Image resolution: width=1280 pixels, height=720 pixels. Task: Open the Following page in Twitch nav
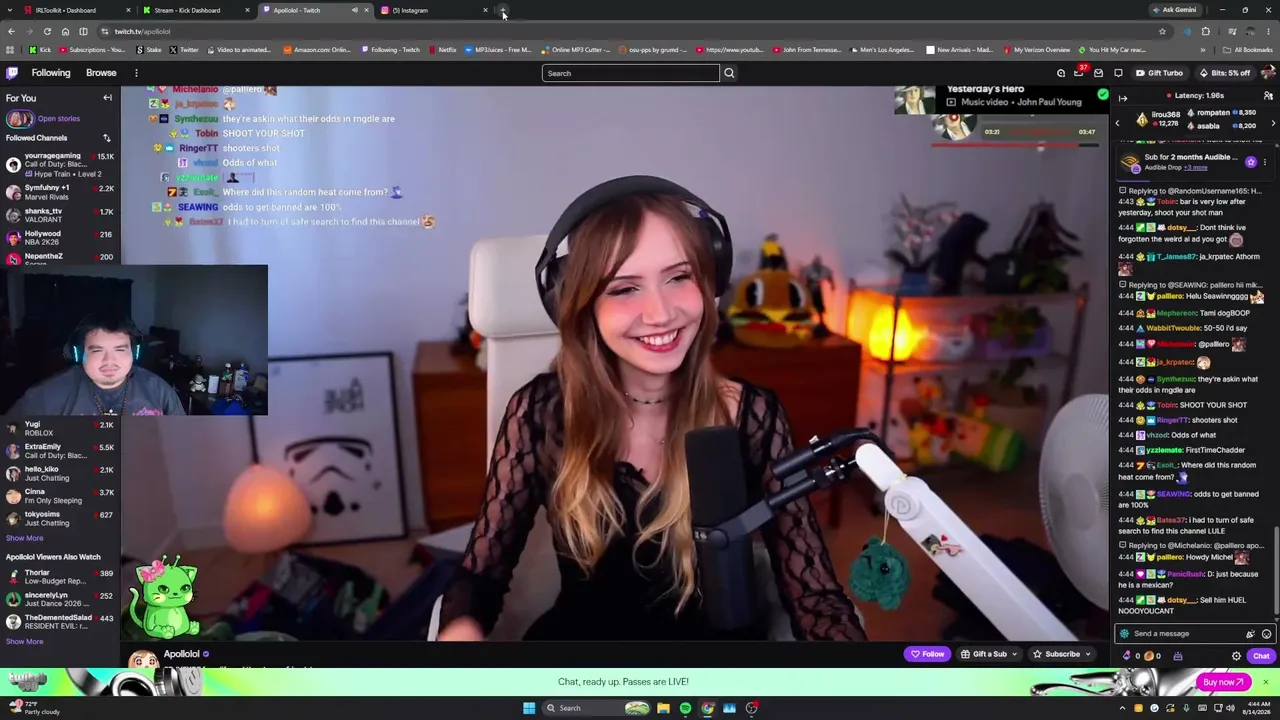tap(51, 73)
